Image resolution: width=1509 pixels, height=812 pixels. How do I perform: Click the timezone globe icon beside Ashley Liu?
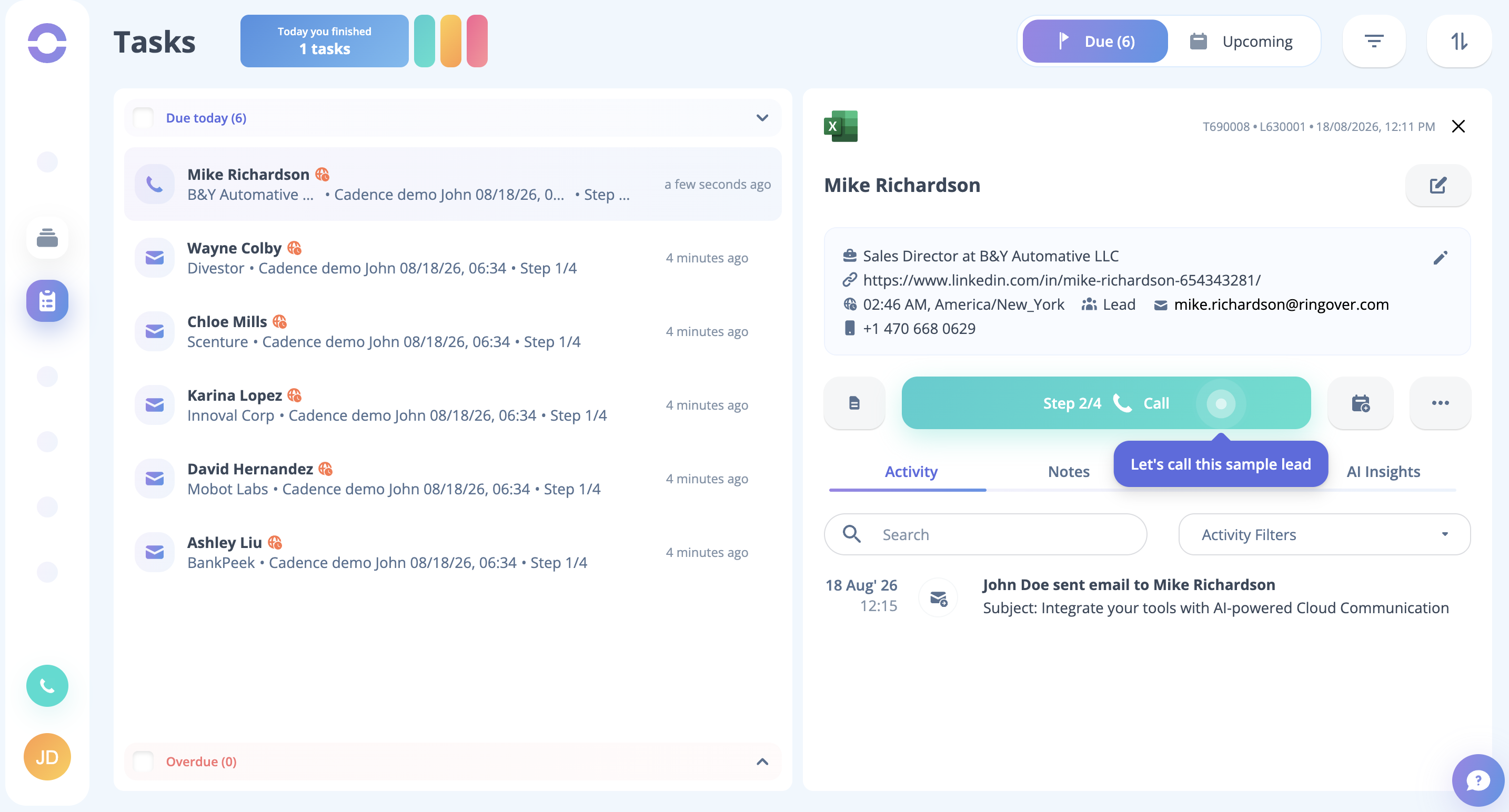[275, 543]
